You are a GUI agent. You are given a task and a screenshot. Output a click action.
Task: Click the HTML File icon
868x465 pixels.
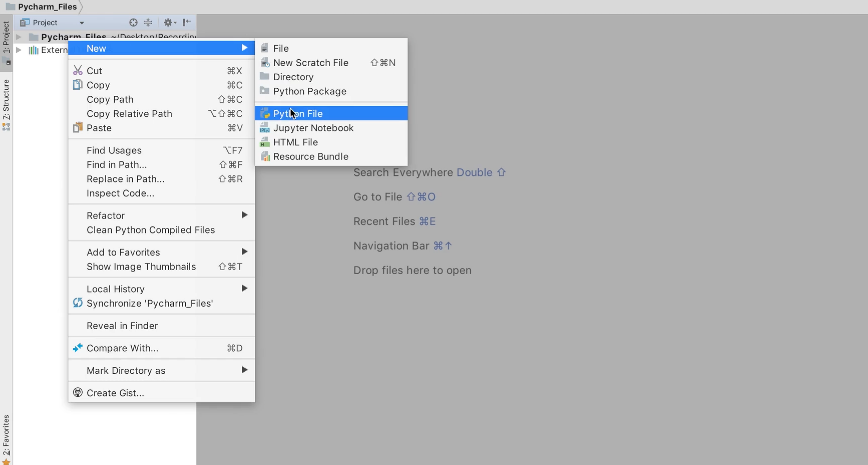[x=265, y=142]
